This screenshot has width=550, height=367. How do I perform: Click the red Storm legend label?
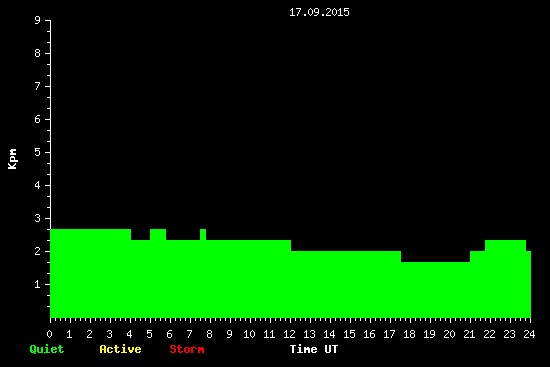coord(187,349)
